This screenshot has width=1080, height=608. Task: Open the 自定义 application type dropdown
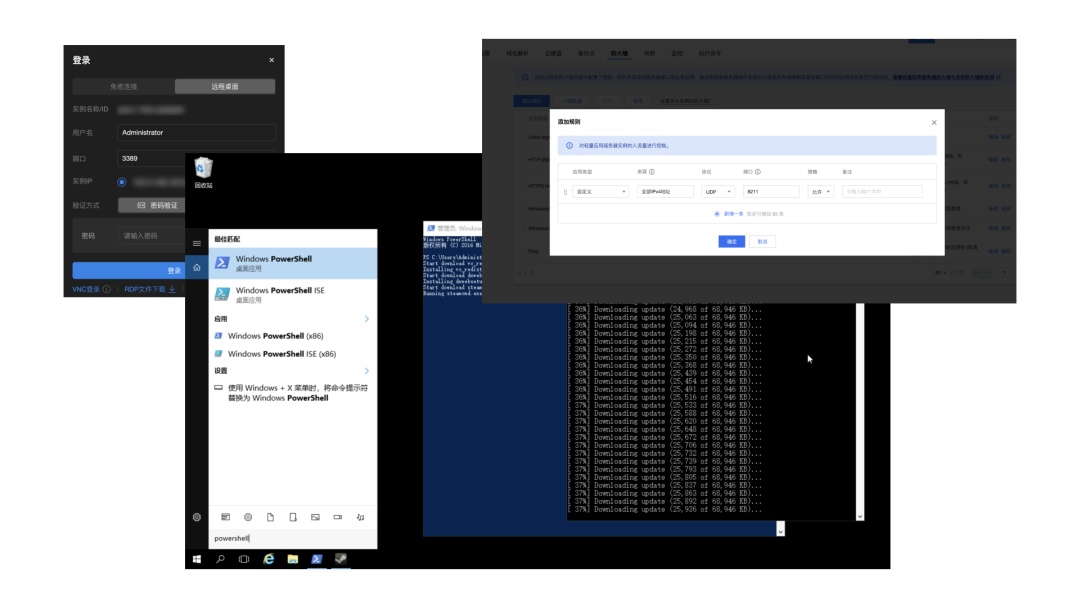(600, 192)
